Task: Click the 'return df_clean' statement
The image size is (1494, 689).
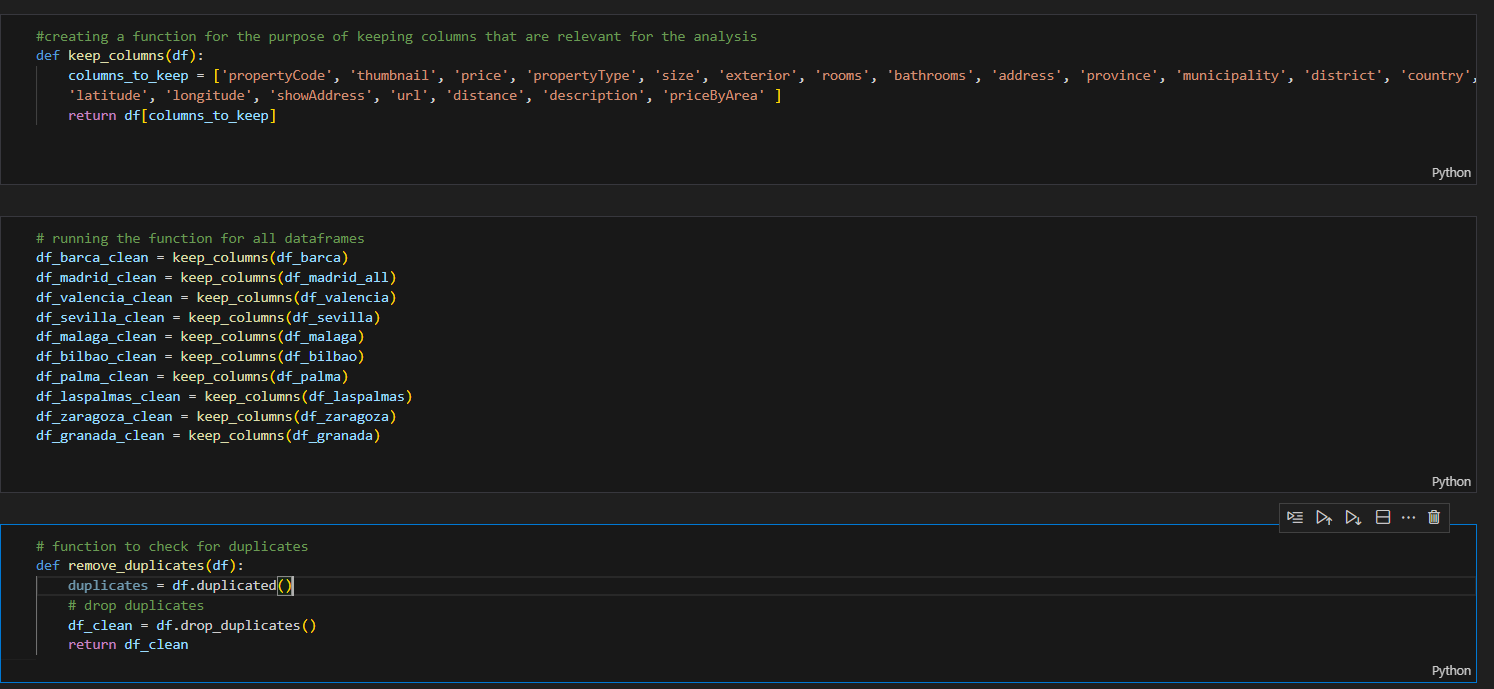Action: pyautogui.click(x=128, y=645)
